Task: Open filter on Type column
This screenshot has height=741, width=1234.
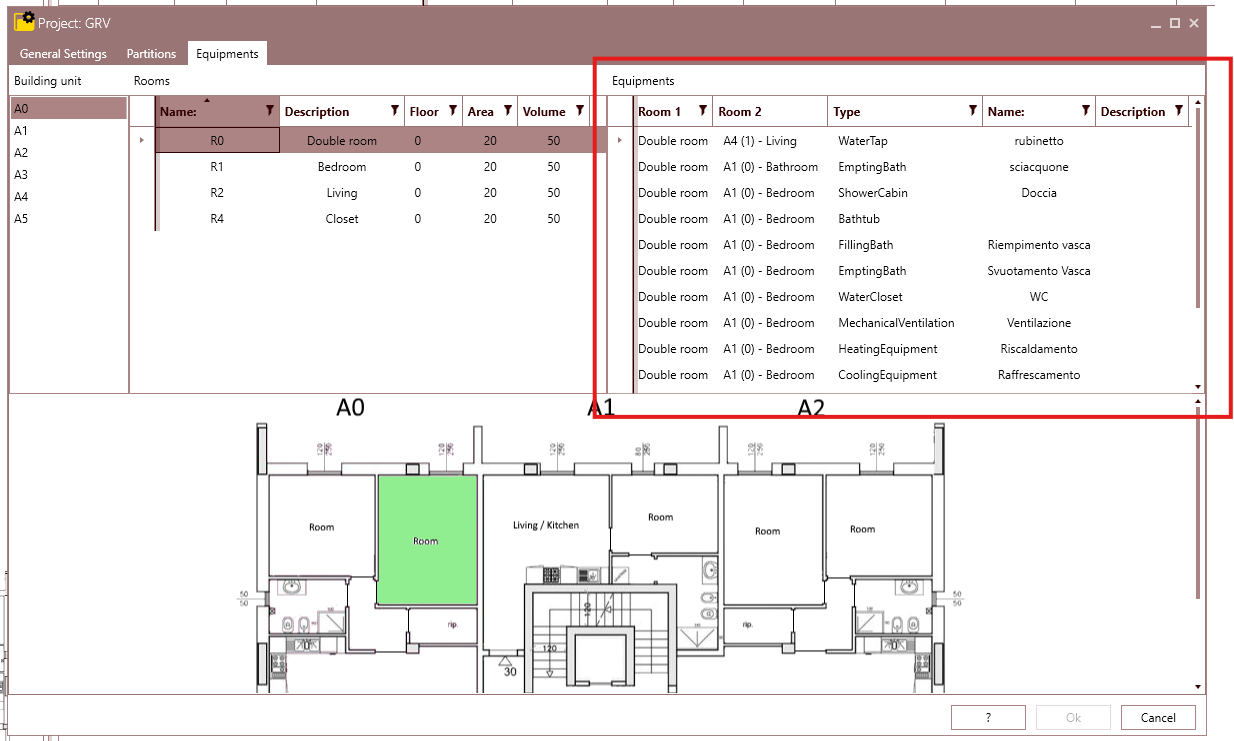Action: 973,111
